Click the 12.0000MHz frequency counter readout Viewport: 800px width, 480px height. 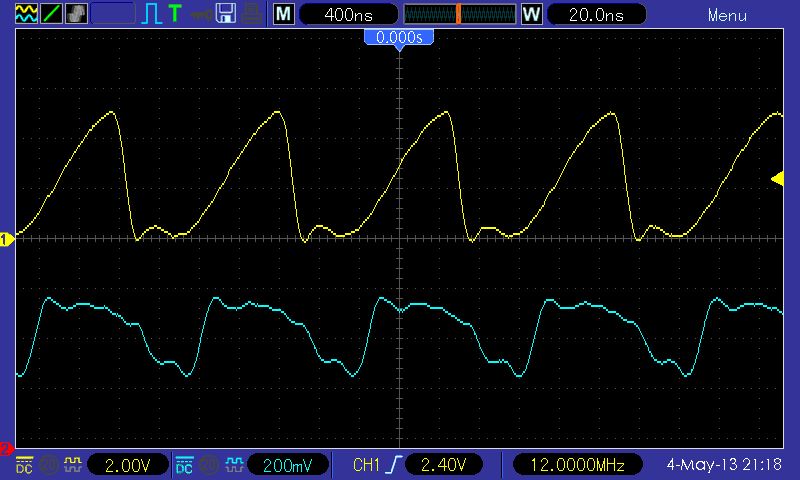(x=577, y=465)
